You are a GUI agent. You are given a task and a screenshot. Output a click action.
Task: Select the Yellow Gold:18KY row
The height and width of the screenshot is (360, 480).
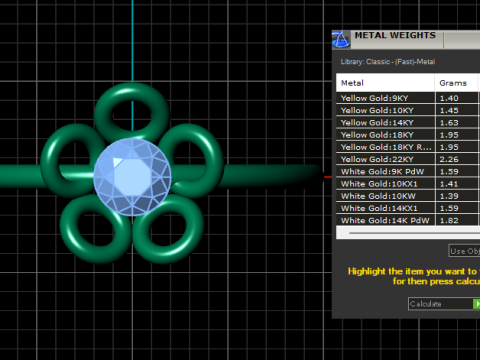tap(408, 135)
